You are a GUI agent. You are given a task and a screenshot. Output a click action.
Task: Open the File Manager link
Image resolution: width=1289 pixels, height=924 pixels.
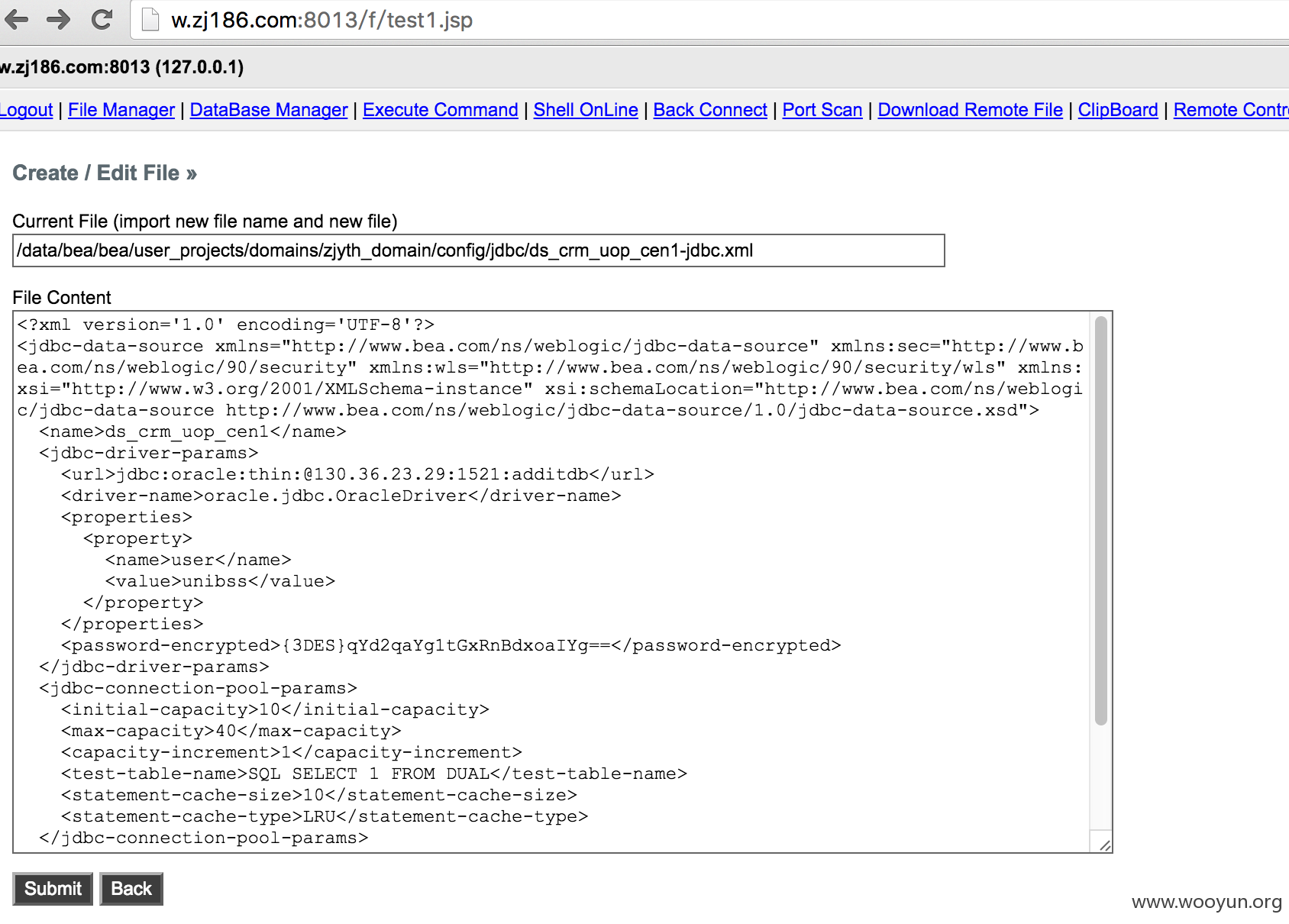click(121, 110)
